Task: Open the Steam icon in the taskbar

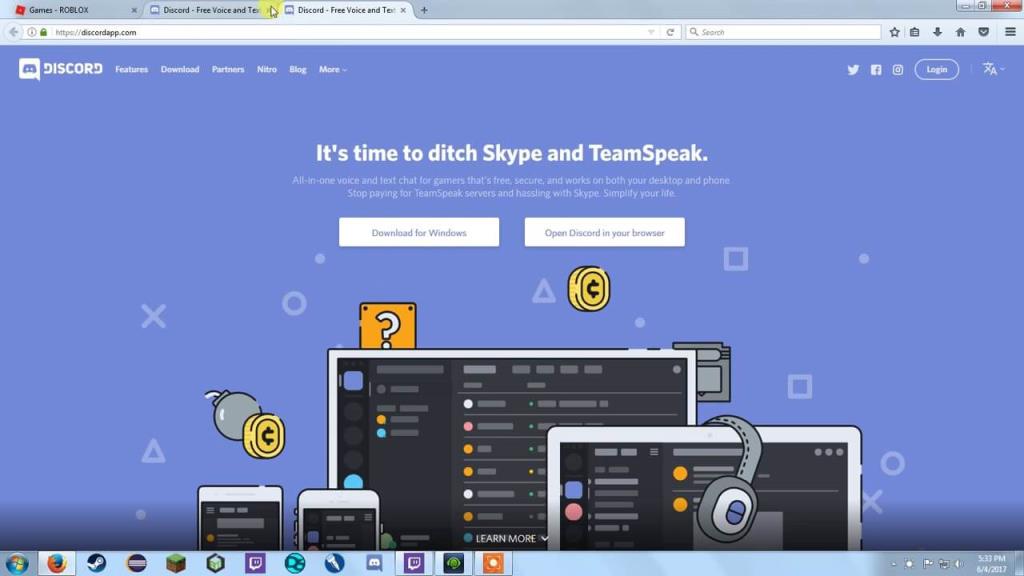Action: [x=97, y=563]
